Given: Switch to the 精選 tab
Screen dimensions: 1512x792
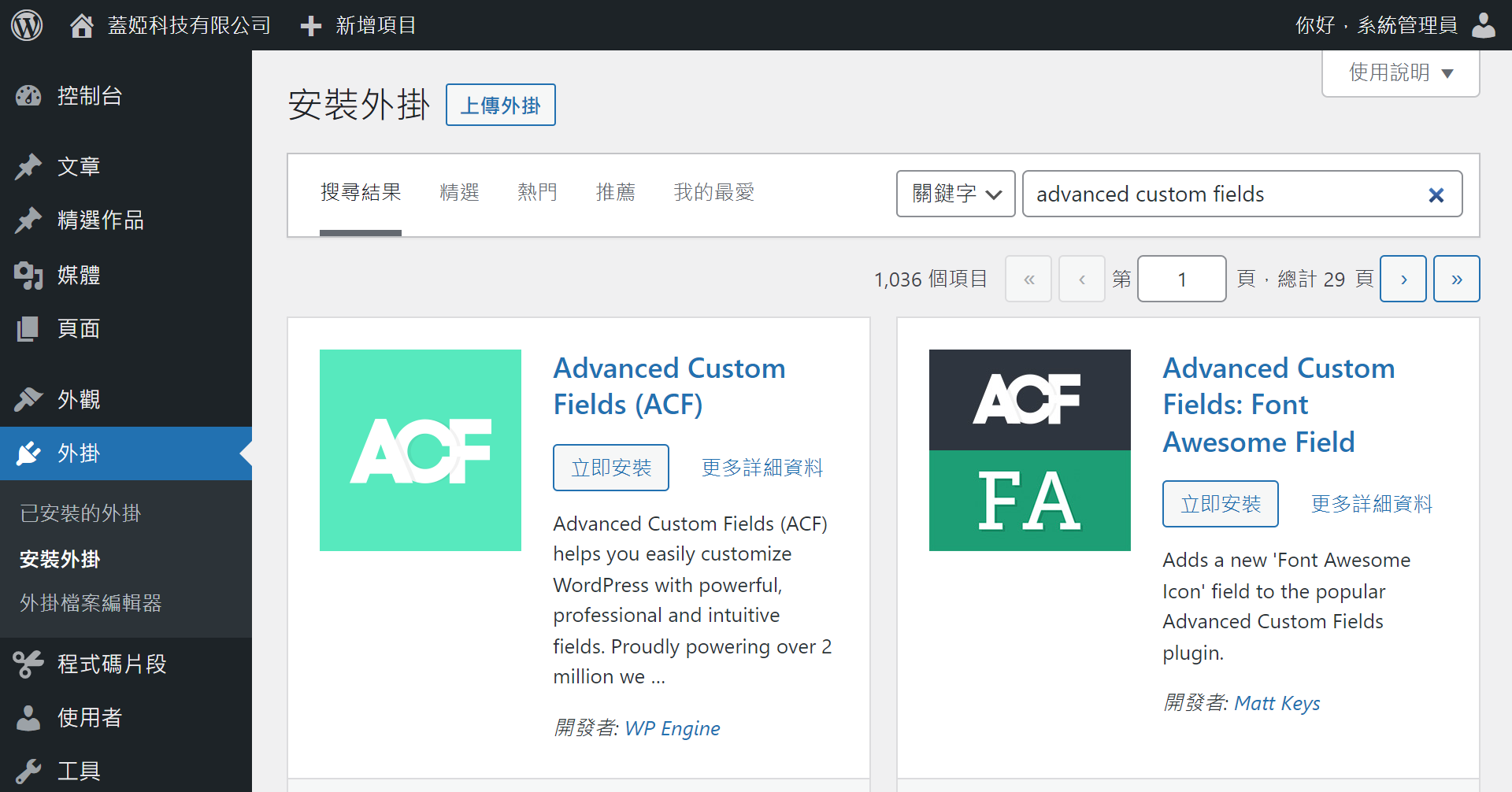Looking at the screenshot, I should tap(460, 192).
